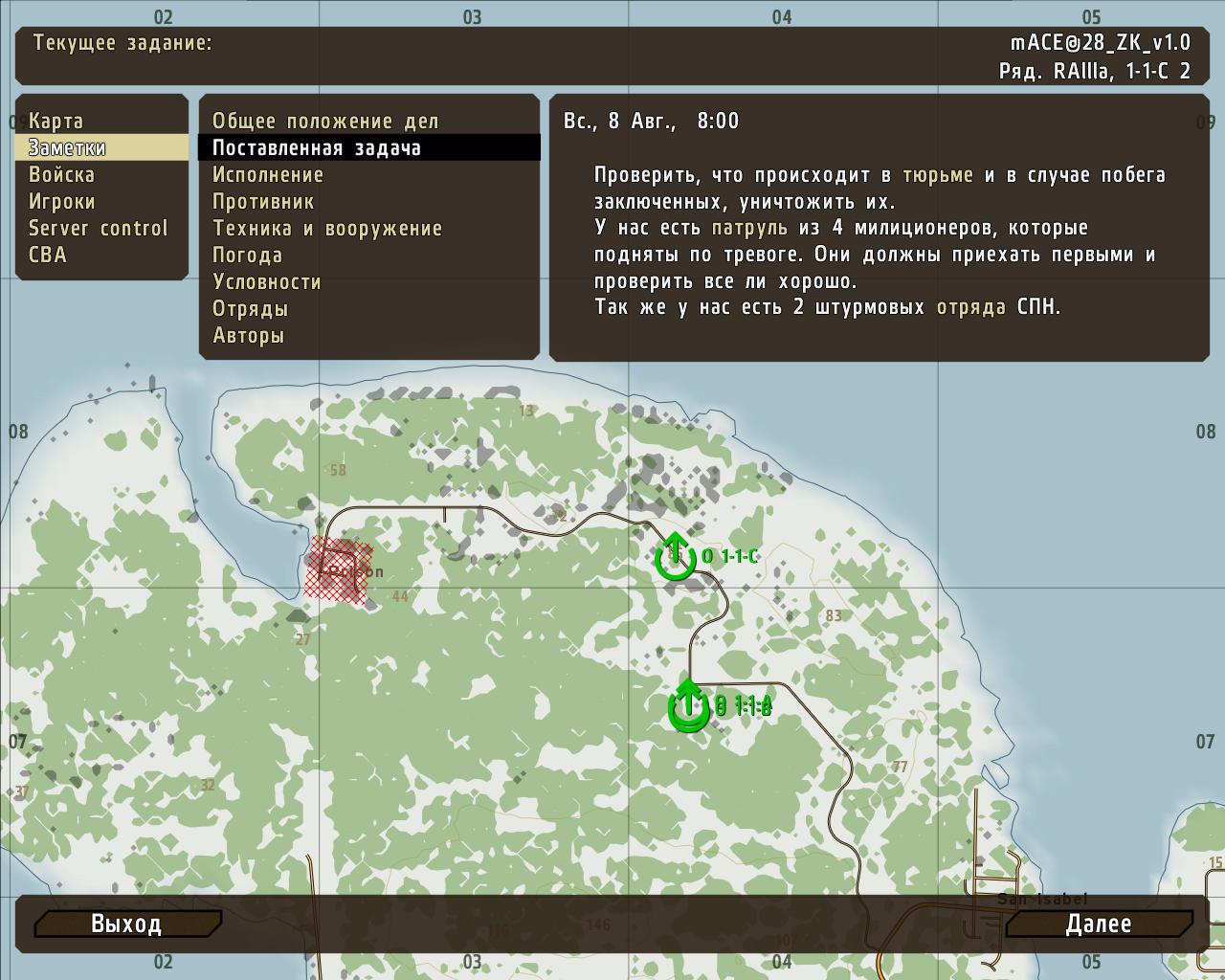Open the Игроки list

click(x=62, y=201)
